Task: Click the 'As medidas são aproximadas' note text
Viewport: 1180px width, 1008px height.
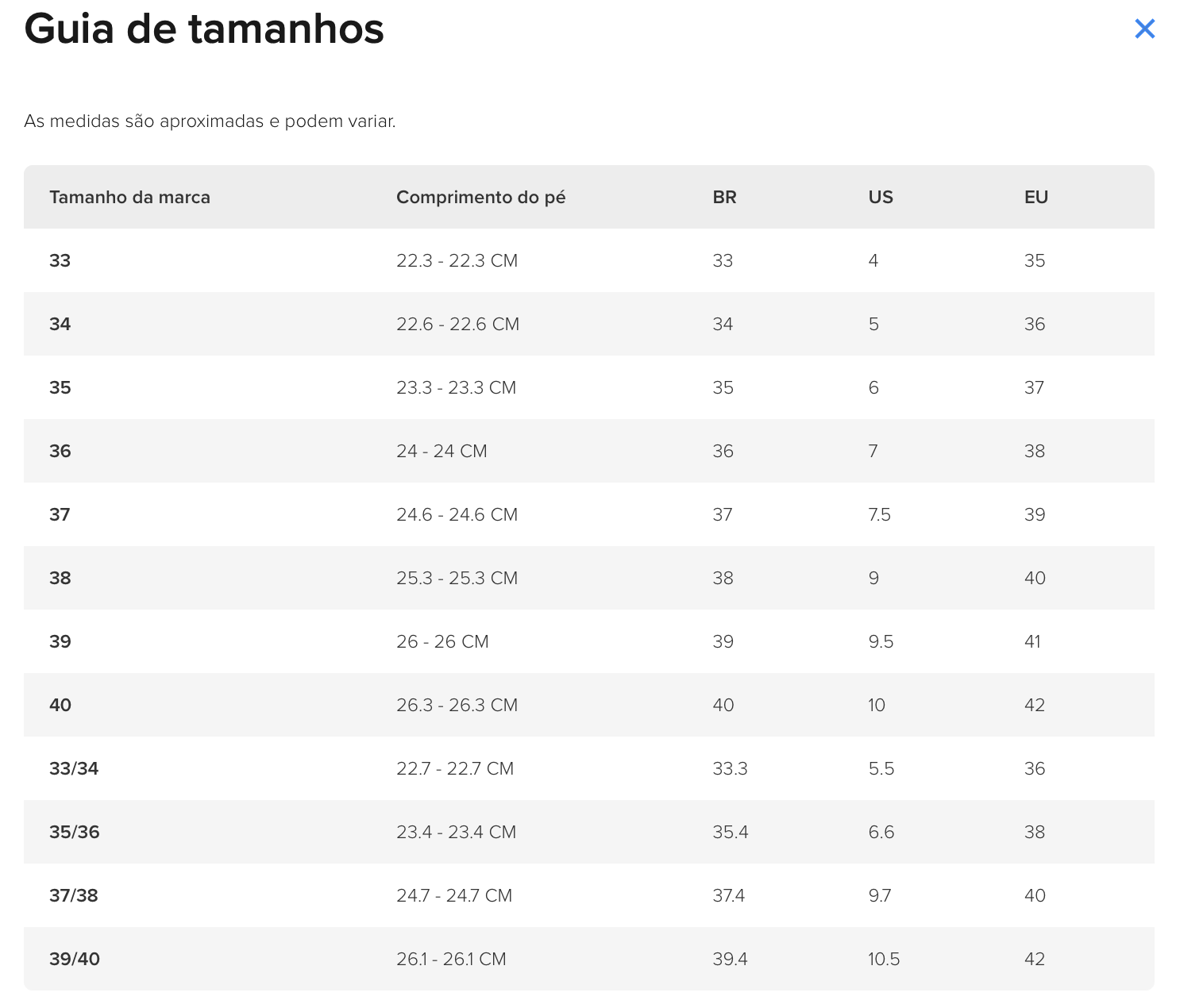Action: point(210,121)
